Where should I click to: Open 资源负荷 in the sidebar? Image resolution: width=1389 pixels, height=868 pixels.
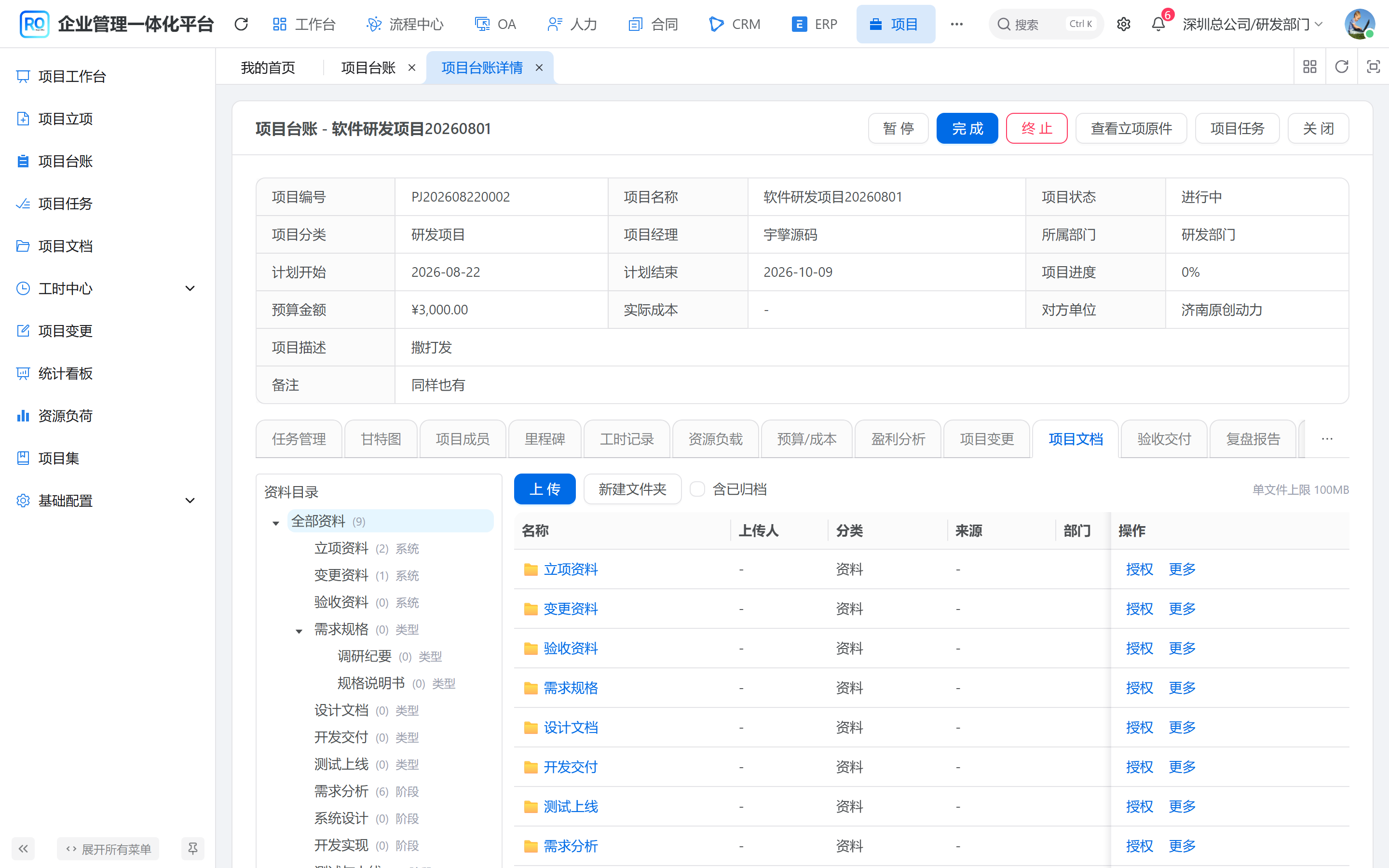[65, 416]
